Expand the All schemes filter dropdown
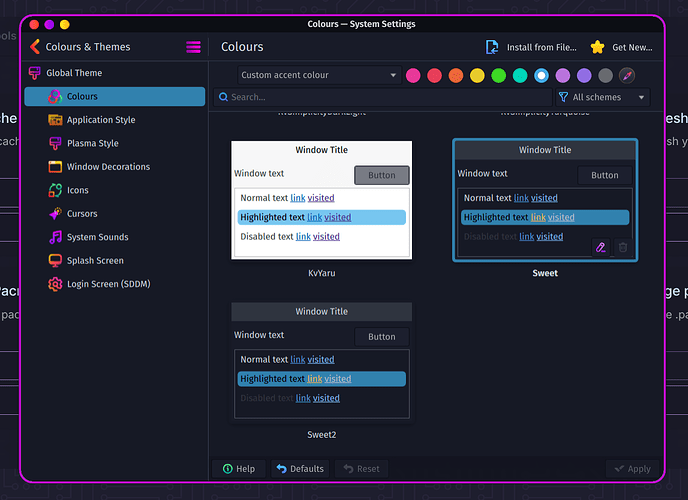Image resolution: width=688 pixels, height=500 pixels. point(602,97)
